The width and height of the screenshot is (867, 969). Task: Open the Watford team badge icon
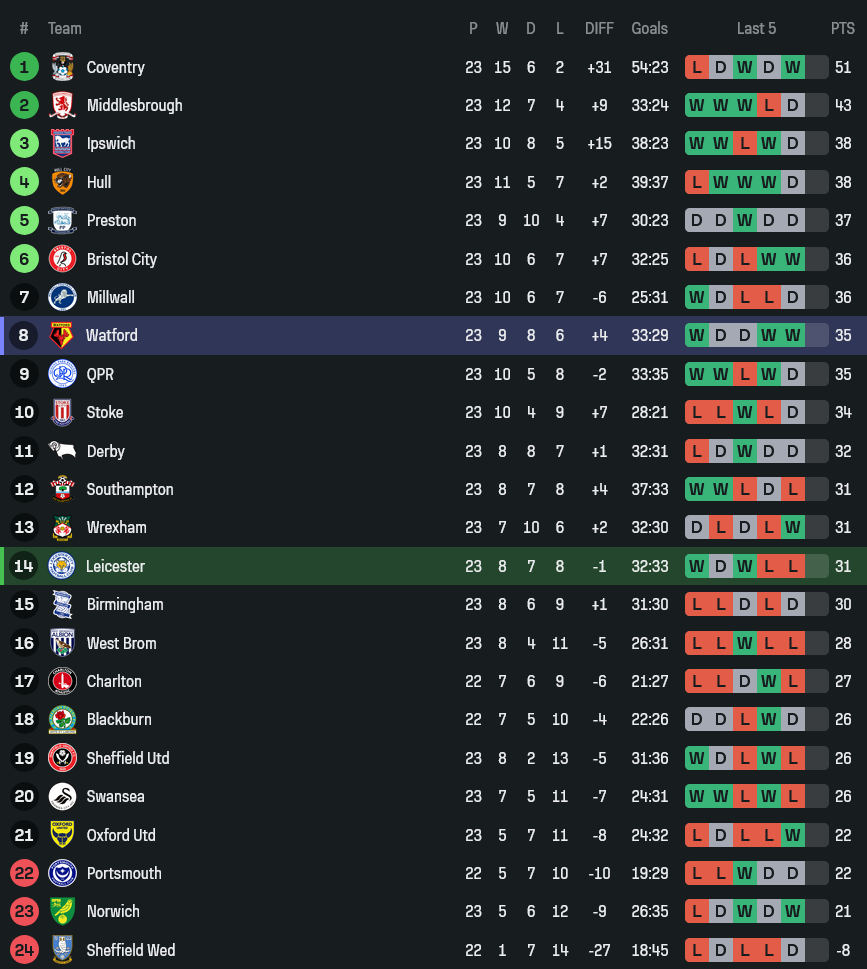(x=62, y=335)
